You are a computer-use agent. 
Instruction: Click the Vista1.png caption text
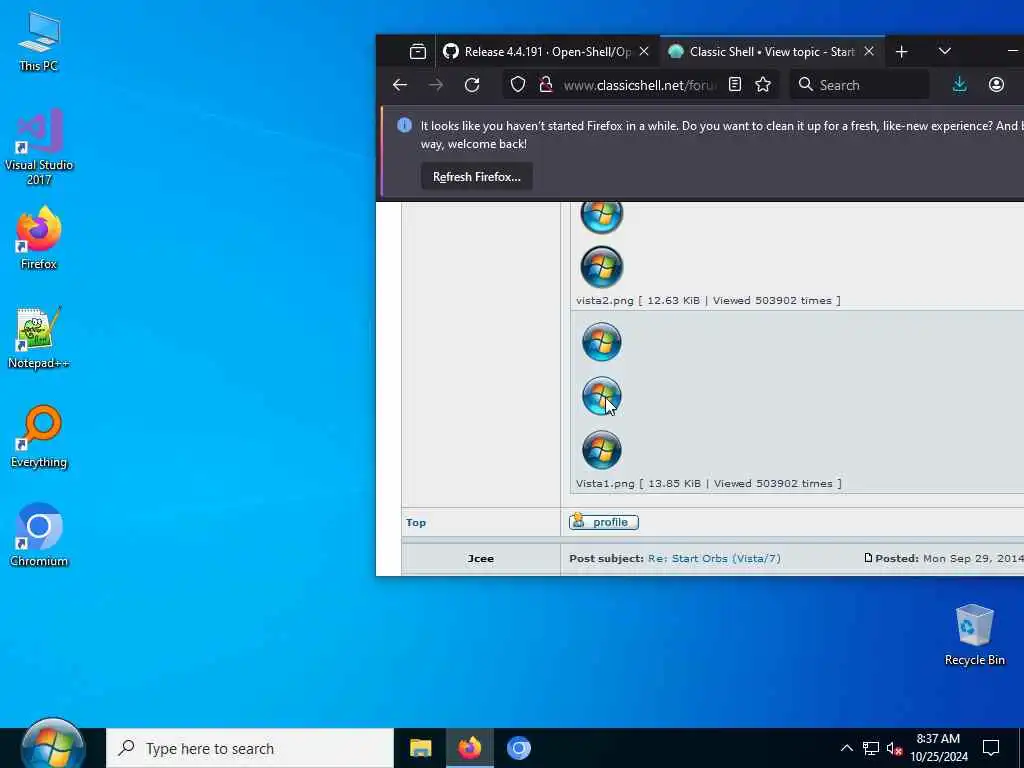click(709, 483)
